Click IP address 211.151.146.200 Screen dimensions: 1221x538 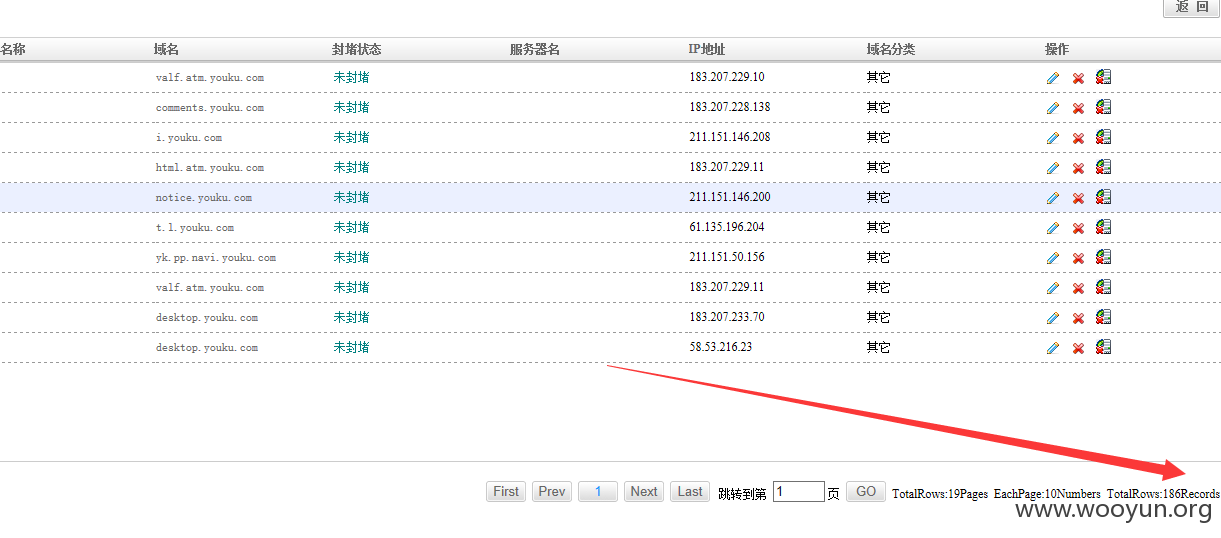730,197
